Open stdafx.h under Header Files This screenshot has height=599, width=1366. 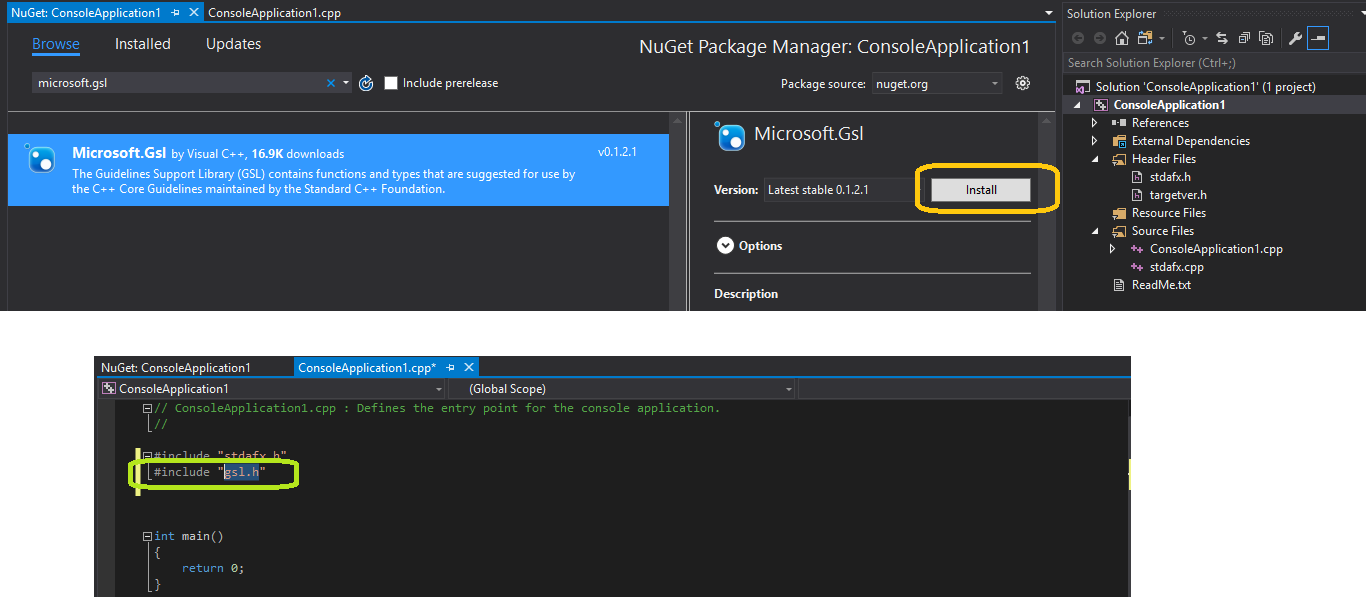pos(1170,177)
